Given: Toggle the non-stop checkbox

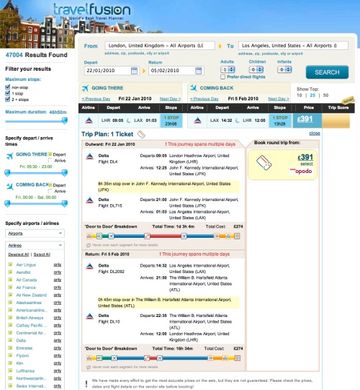Looking at the screenshot, I should point(8,87).
